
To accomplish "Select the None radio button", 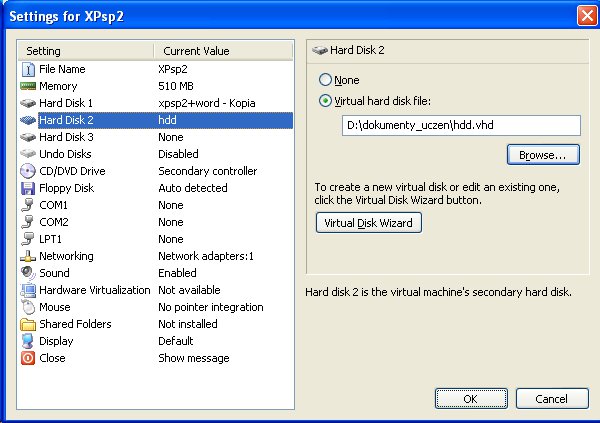I will click(x=325, y=80).
